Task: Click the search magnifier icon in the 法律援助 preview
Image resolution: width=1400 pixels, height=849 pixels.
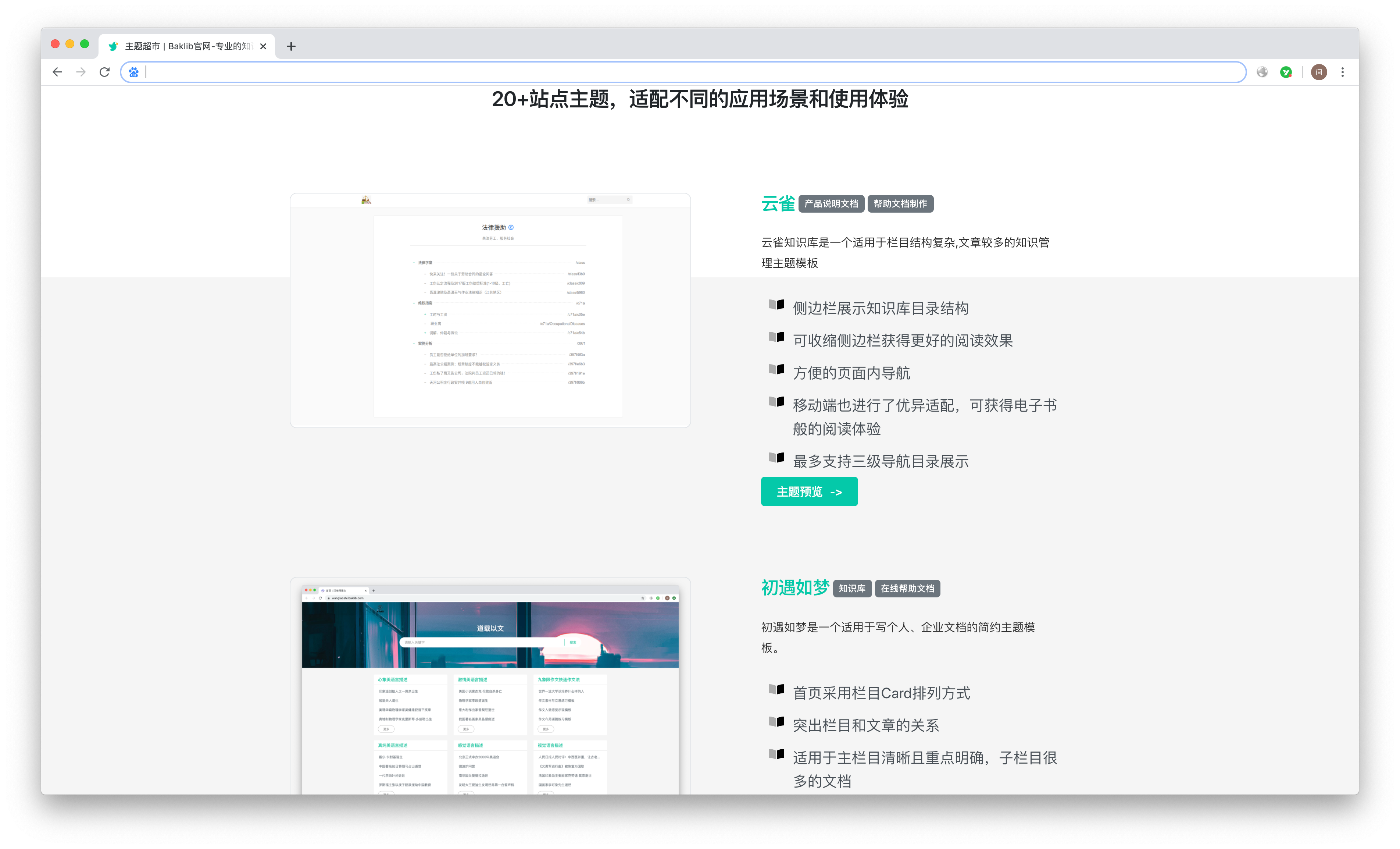Action: coord(628,200)
